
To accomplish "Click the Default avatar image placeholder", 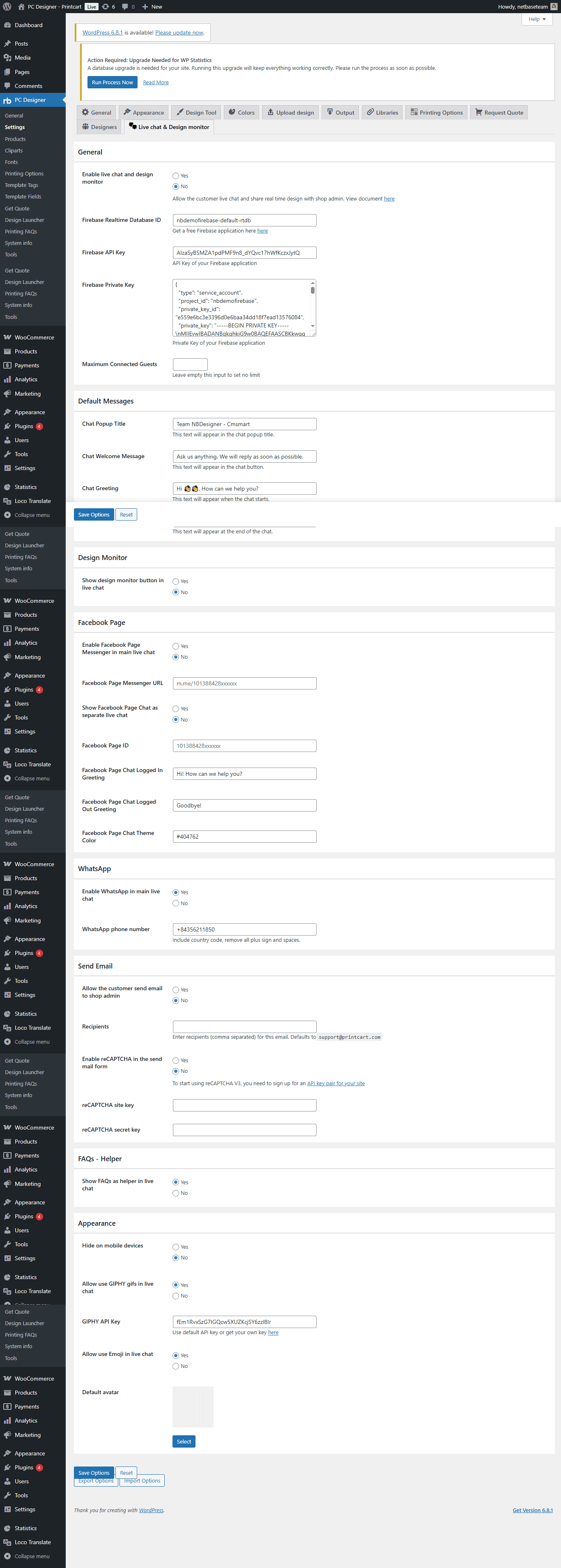I will tap(193, 1407).
